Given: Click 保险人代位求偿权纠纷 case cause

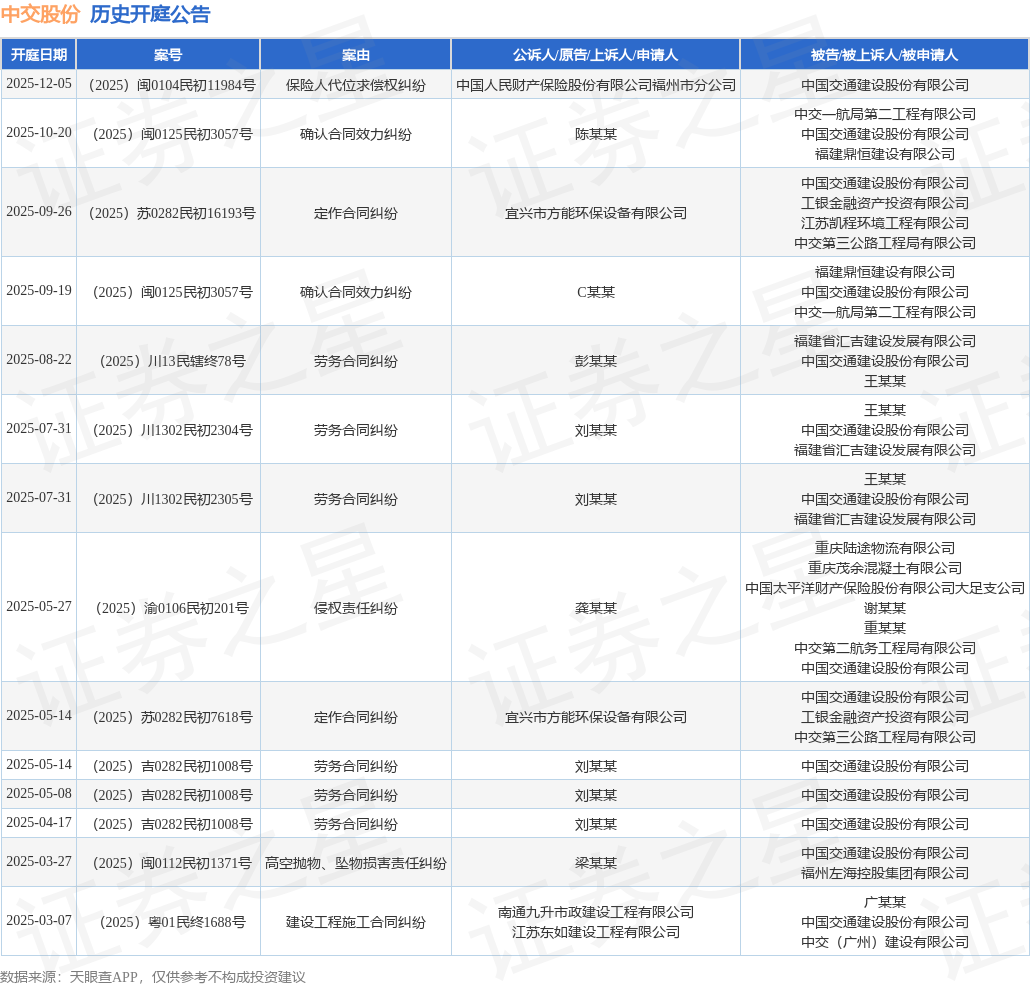Looking at the screenshot, I should [x=355, y=85].
